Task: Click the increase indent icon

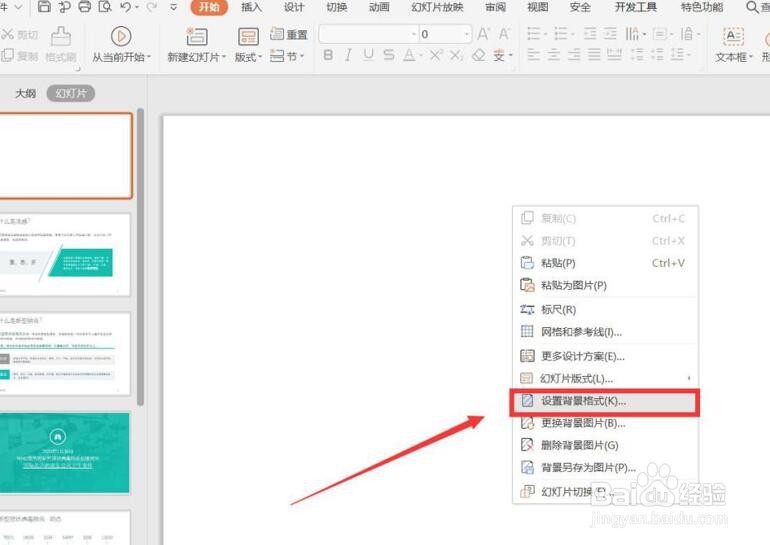Action: [610, 34]
